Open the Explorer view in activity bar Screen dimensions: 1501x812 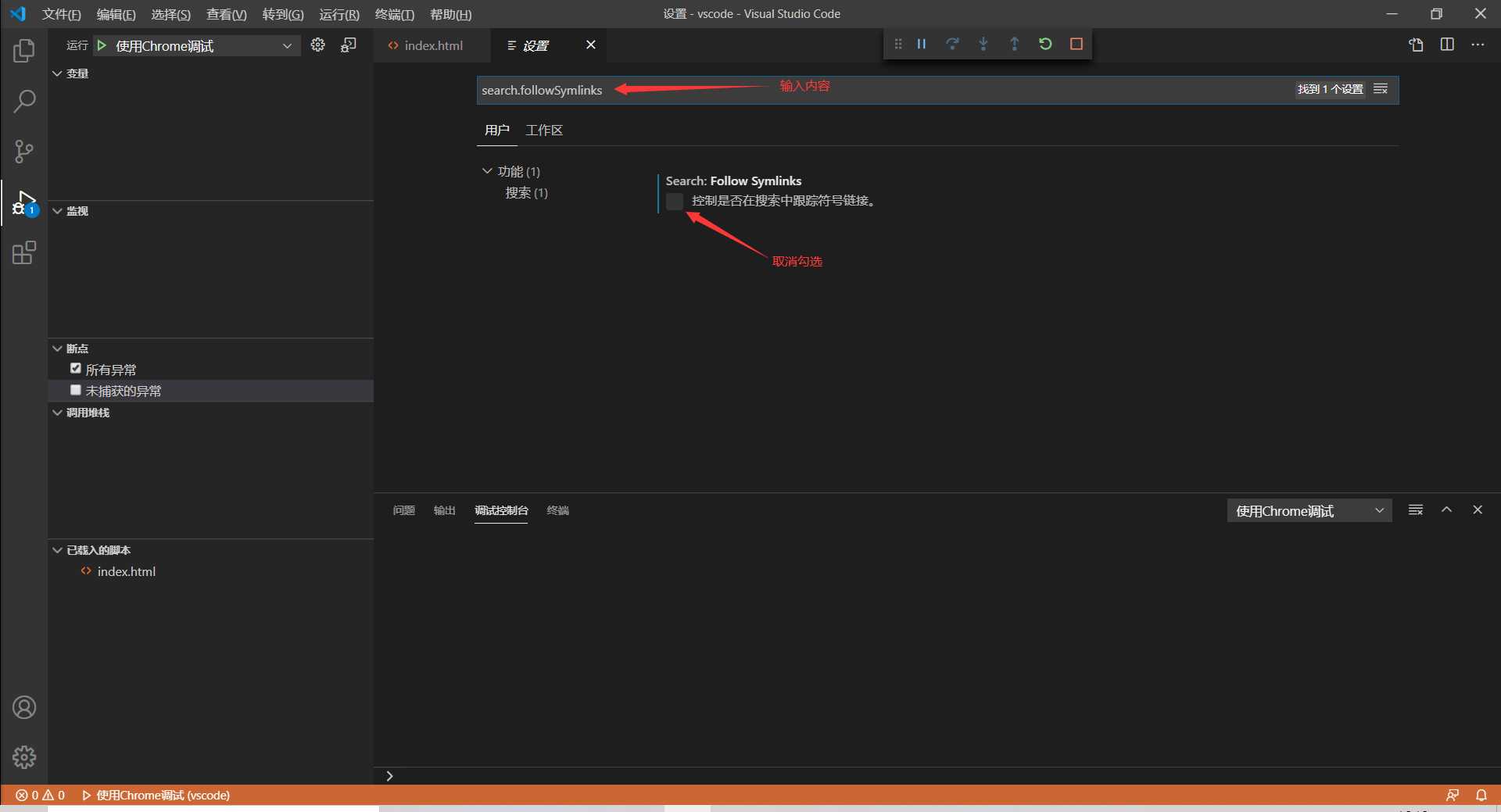pos(24,51)
